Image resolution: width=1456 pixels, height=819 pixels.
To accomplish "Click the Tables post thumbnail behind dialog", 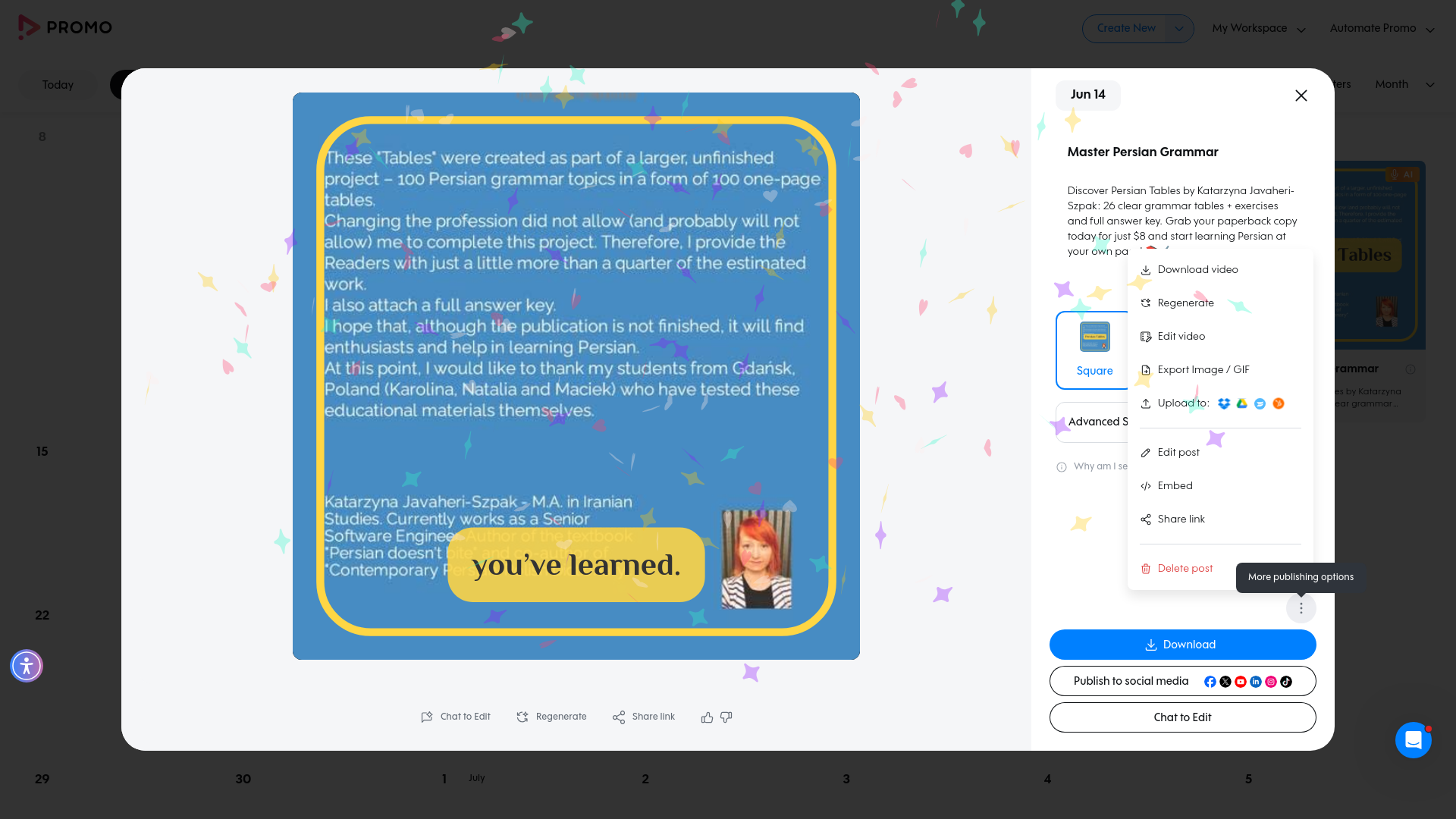I will 1380,255.
